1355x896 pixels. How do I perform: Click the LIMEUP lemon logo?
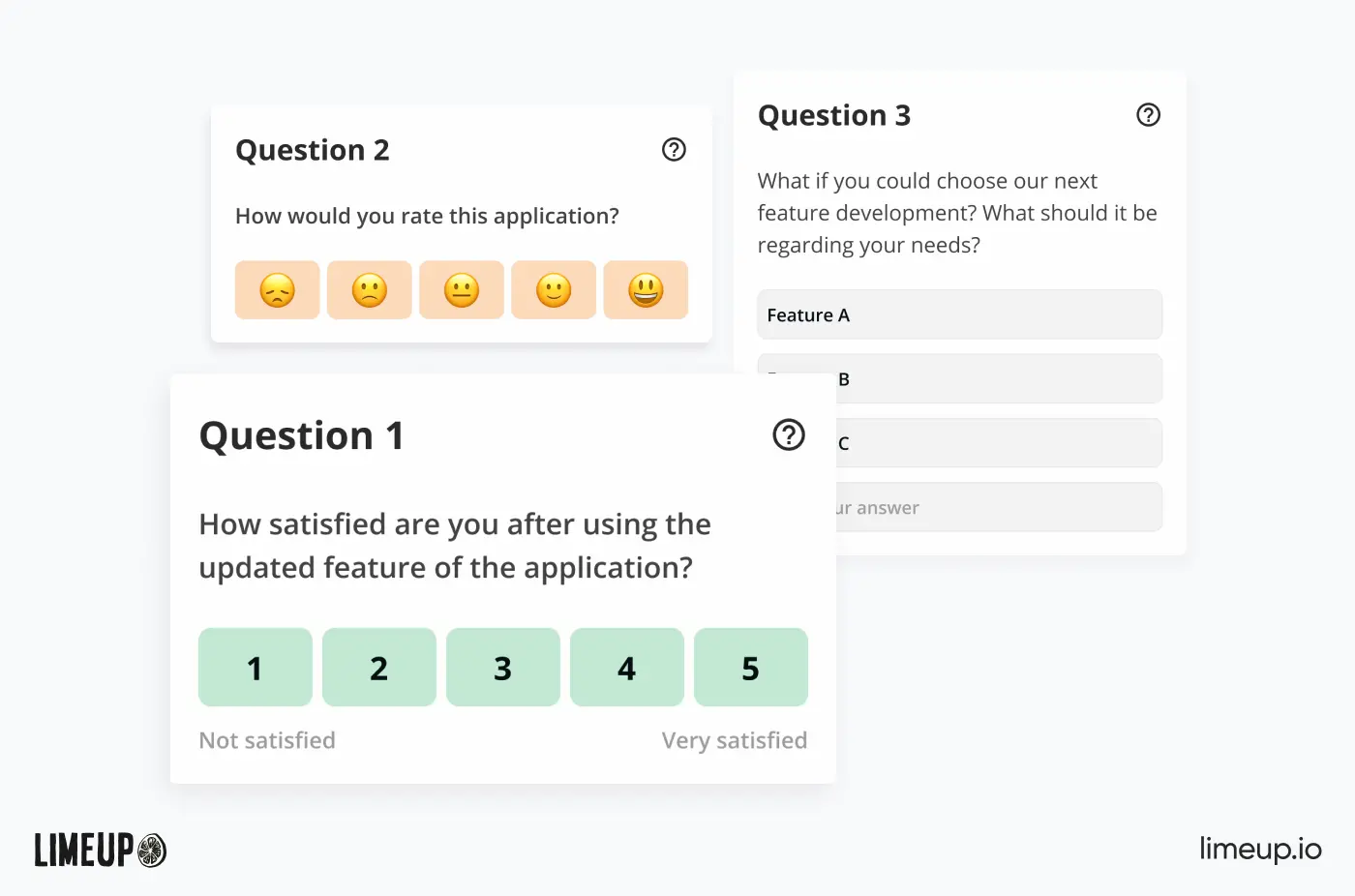click(99, 851)
